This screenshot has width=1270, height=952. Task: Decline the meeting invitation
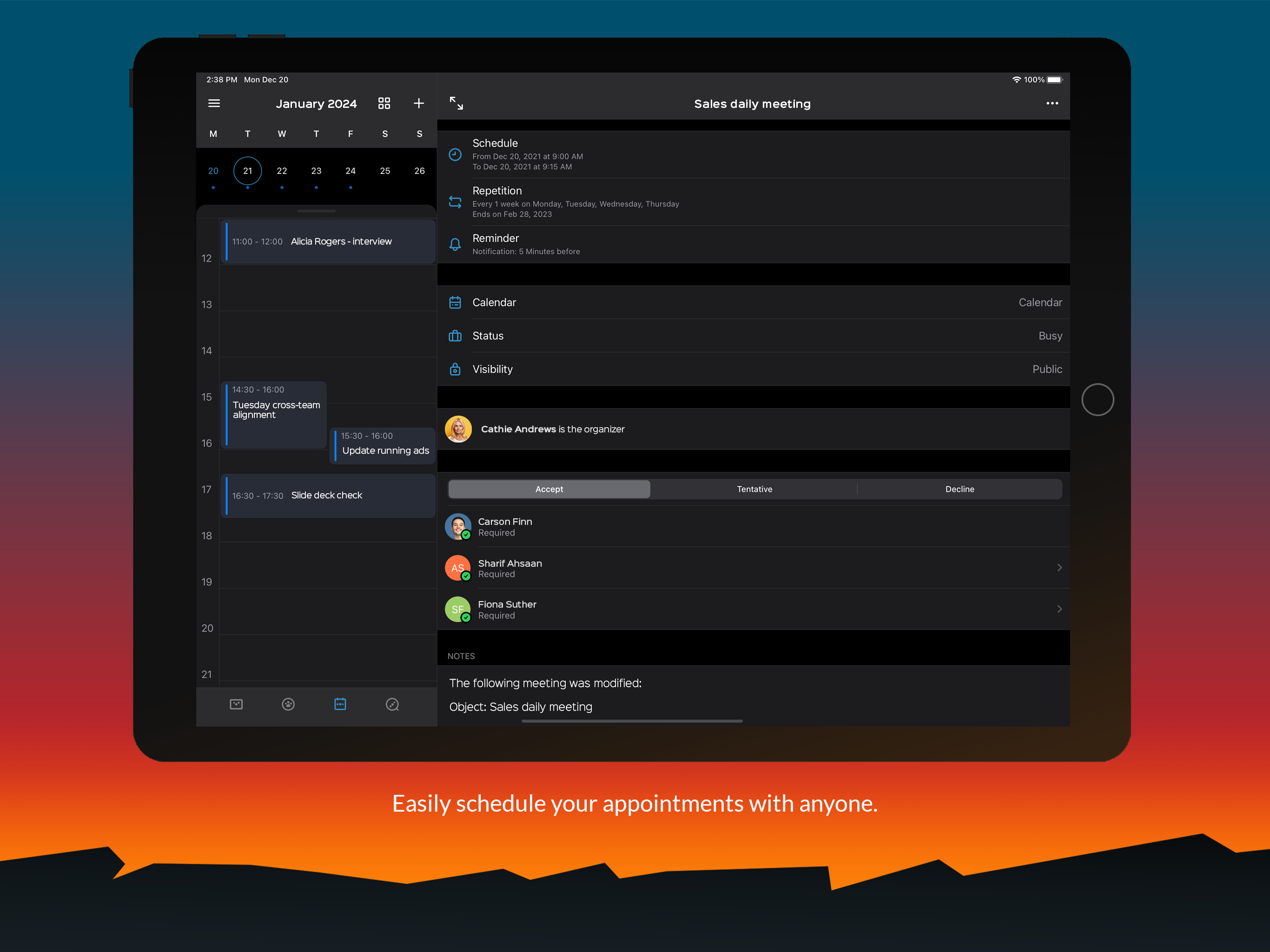click(959, 489)
